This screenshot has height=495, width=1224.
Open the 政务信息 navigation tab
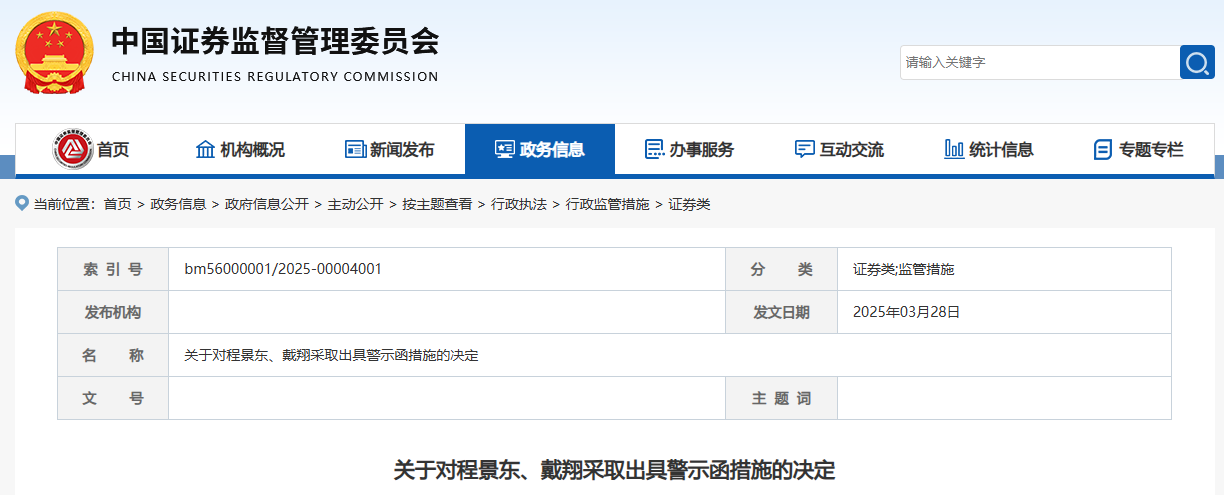(x=540, y=150)
